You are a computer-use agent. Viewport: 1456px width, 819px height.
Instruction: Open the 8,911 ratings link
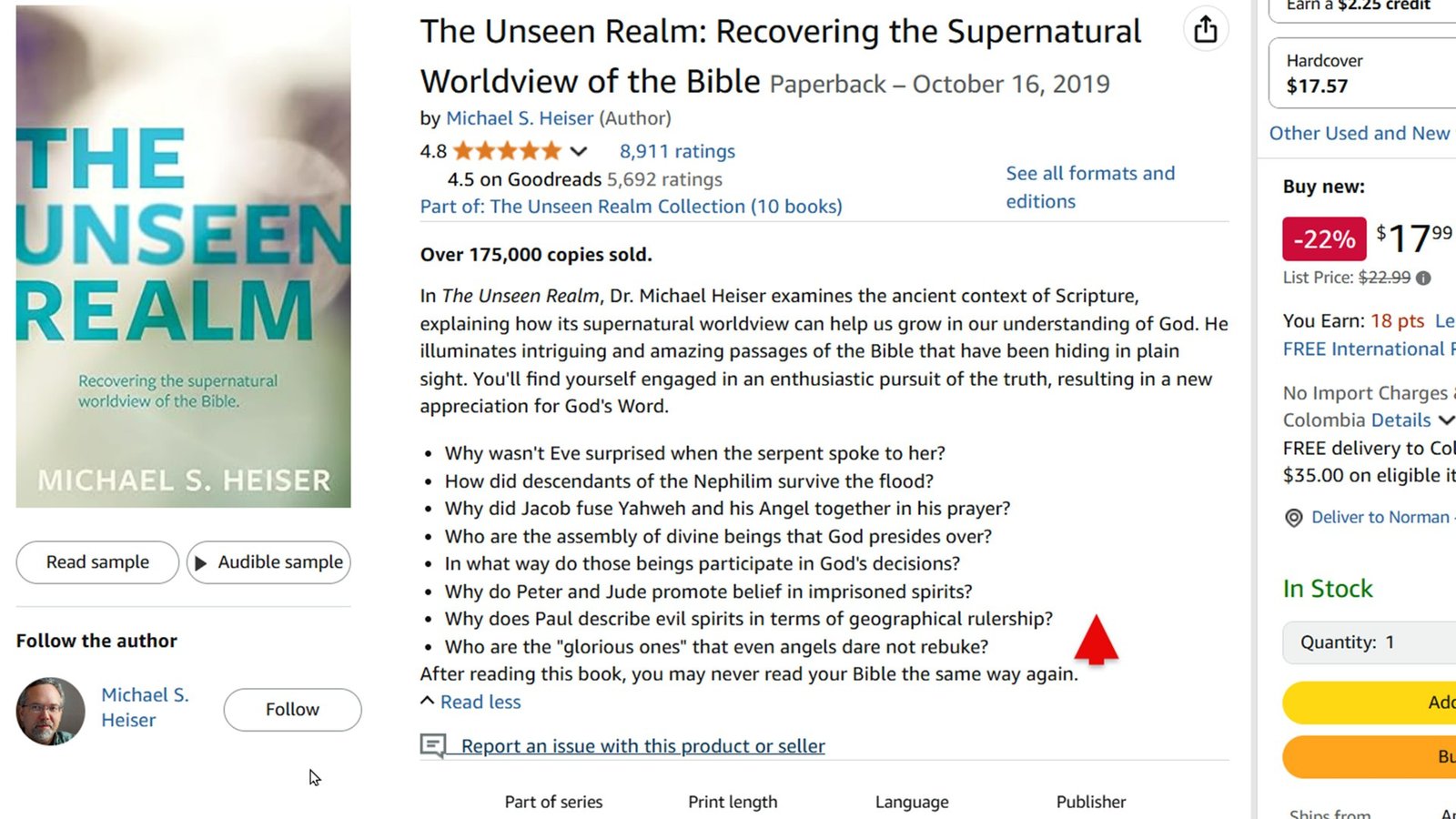(x=677, y=151)
